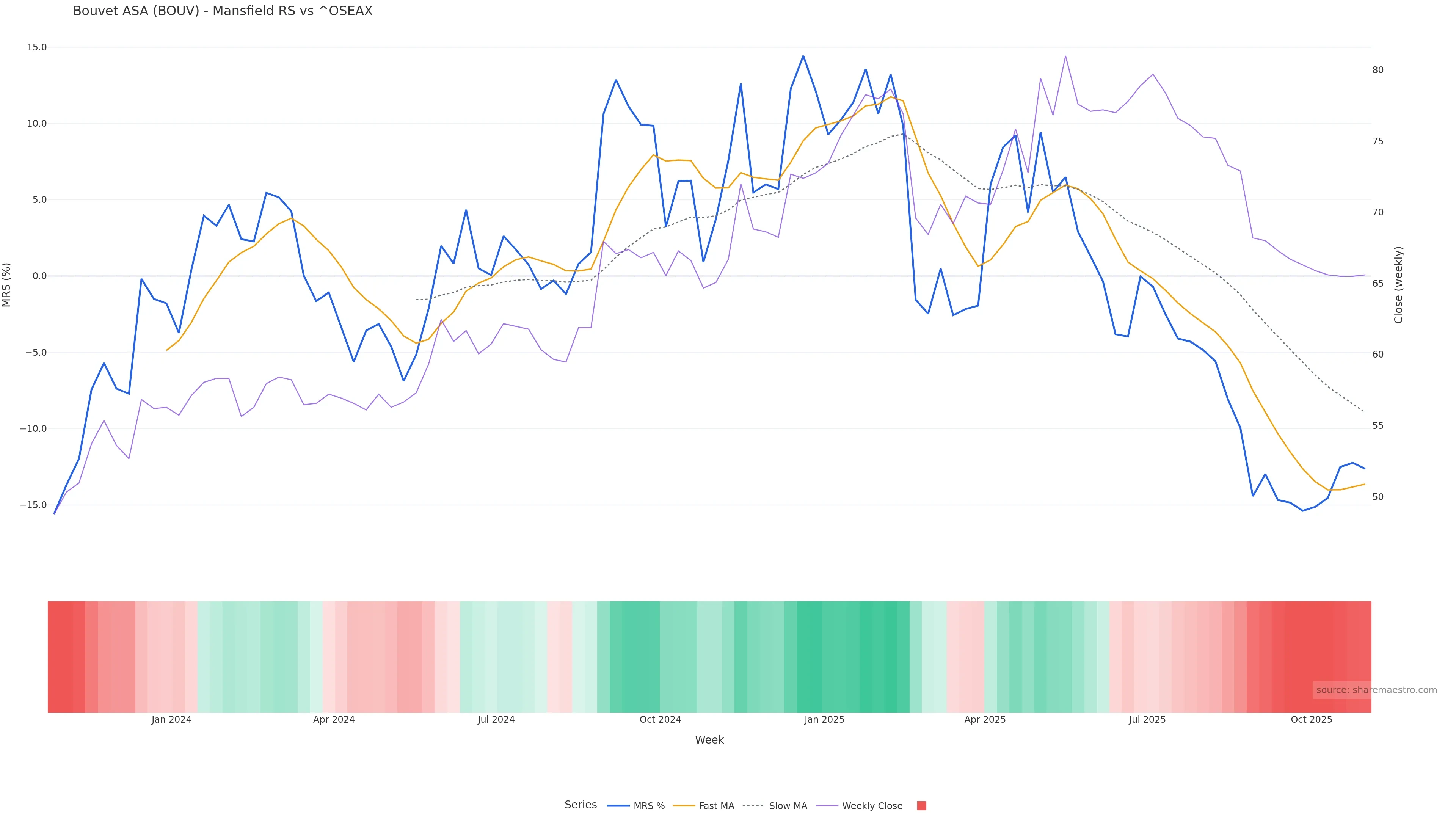Select the MRS (%) left axis title
The width and height of the screenshot is (1456, 819).
(x=7, y=285)
